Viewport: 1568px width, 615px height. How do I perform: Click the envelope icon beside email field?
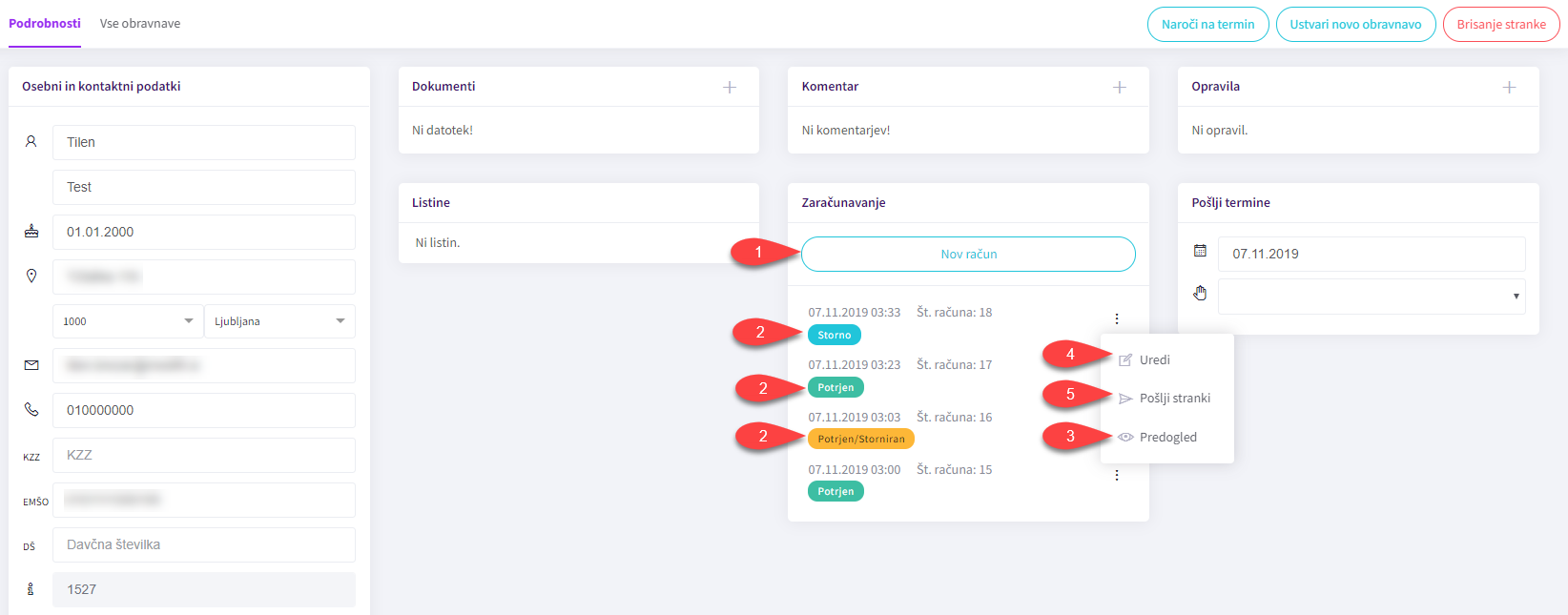31,365
